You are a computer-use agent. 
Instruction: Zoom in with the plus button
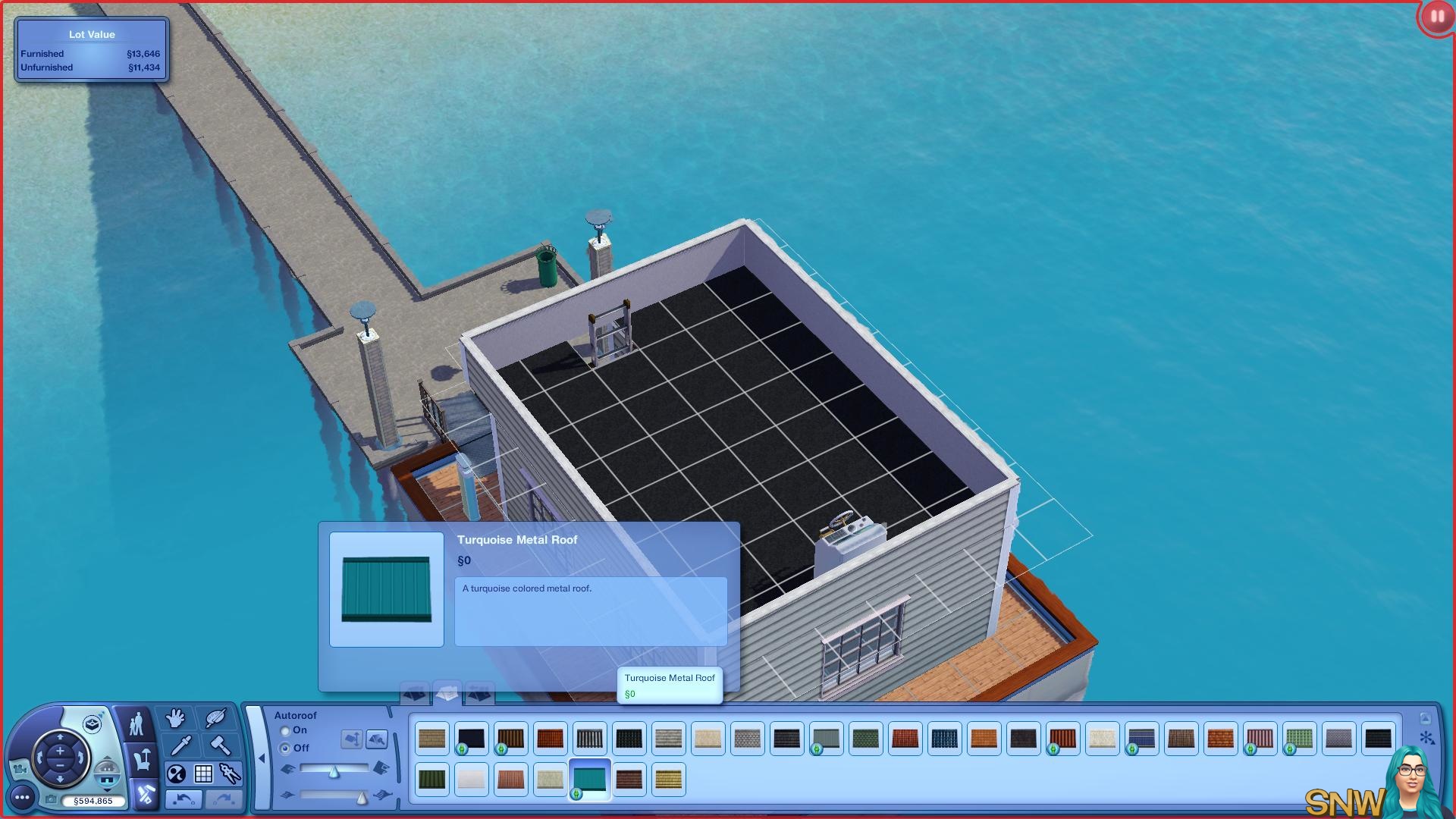click(60, 751)
